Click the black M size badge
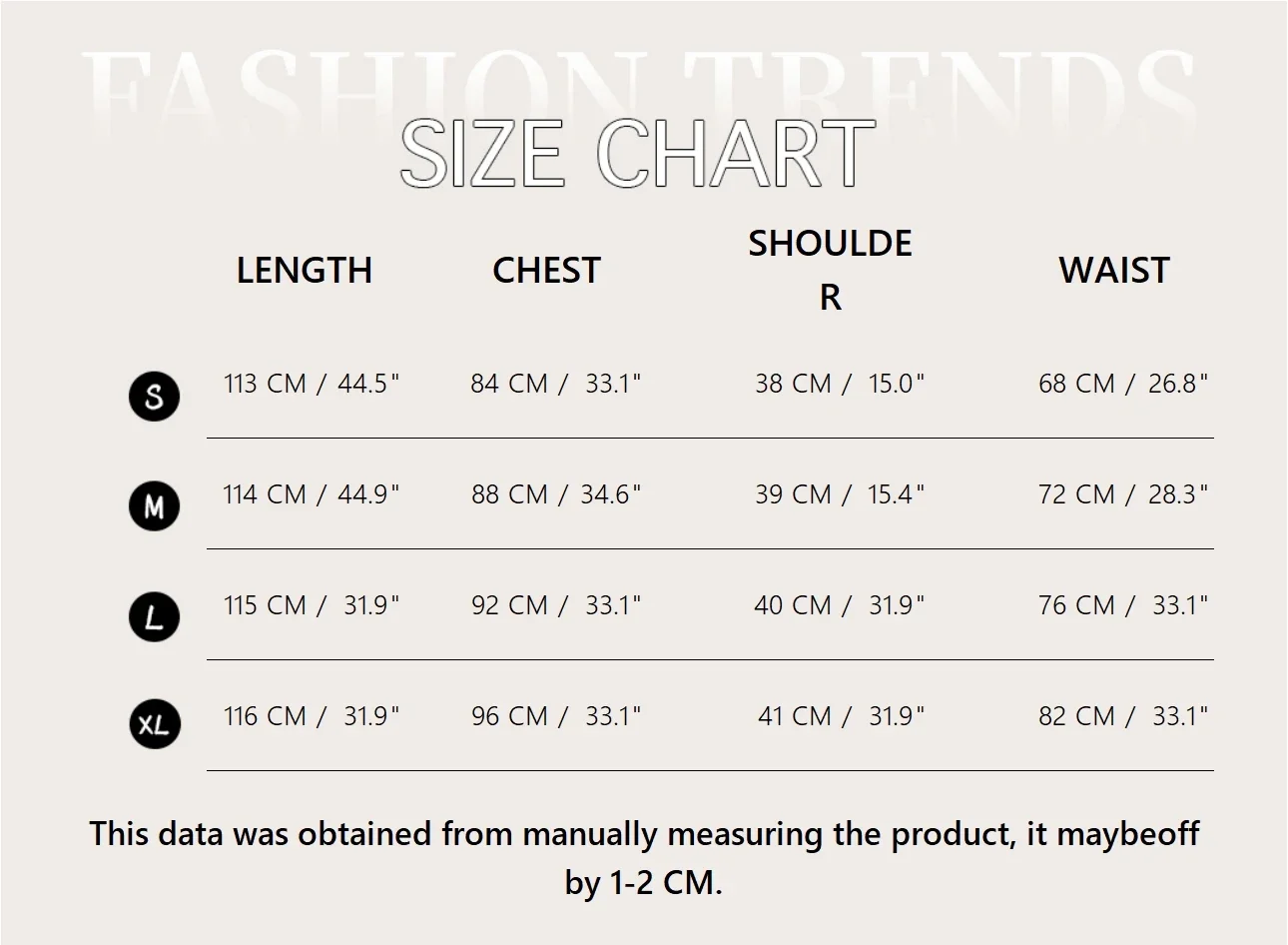Image resolution: width=1288 pixels, height=945 pixels. [154, 506]
